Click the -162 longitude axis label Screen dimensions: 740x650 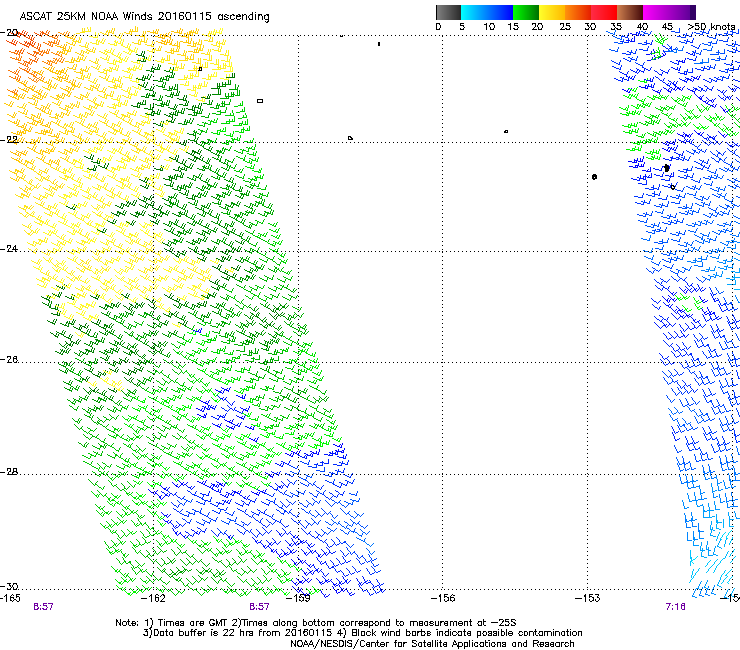(154, 598)
